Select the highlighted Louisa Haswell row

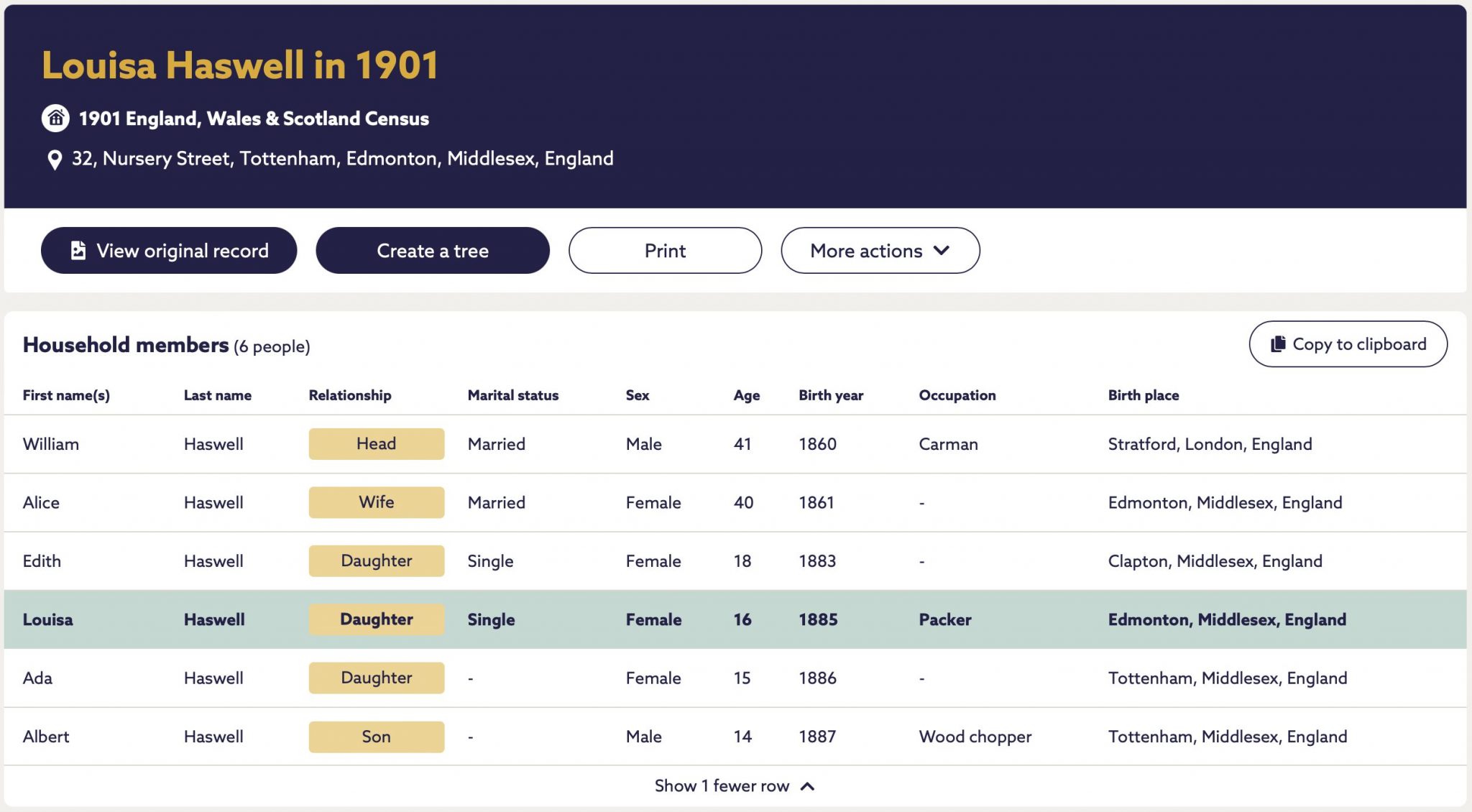point(735,619)
